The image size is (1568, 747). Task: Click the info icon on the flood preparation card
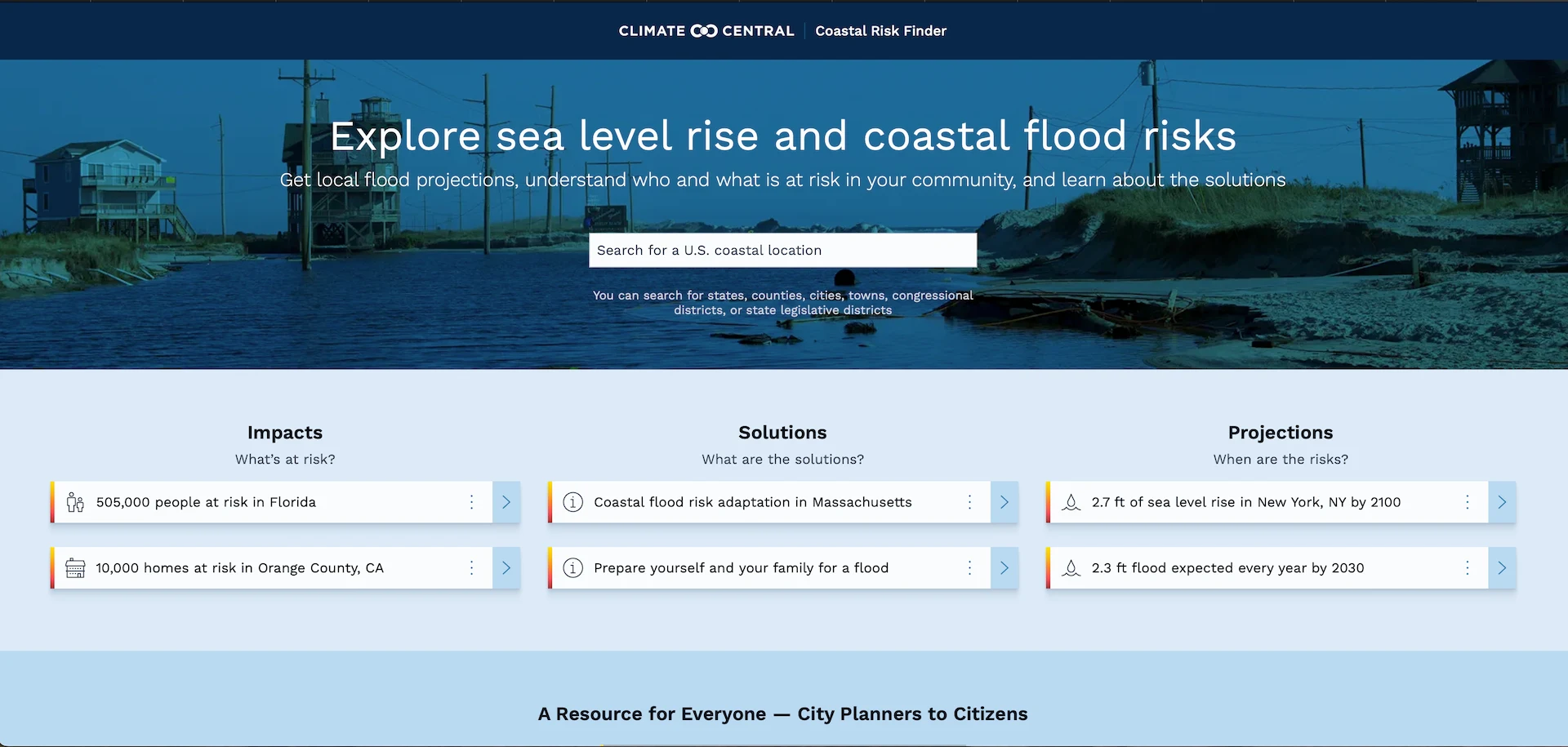[x=572, y=567]
